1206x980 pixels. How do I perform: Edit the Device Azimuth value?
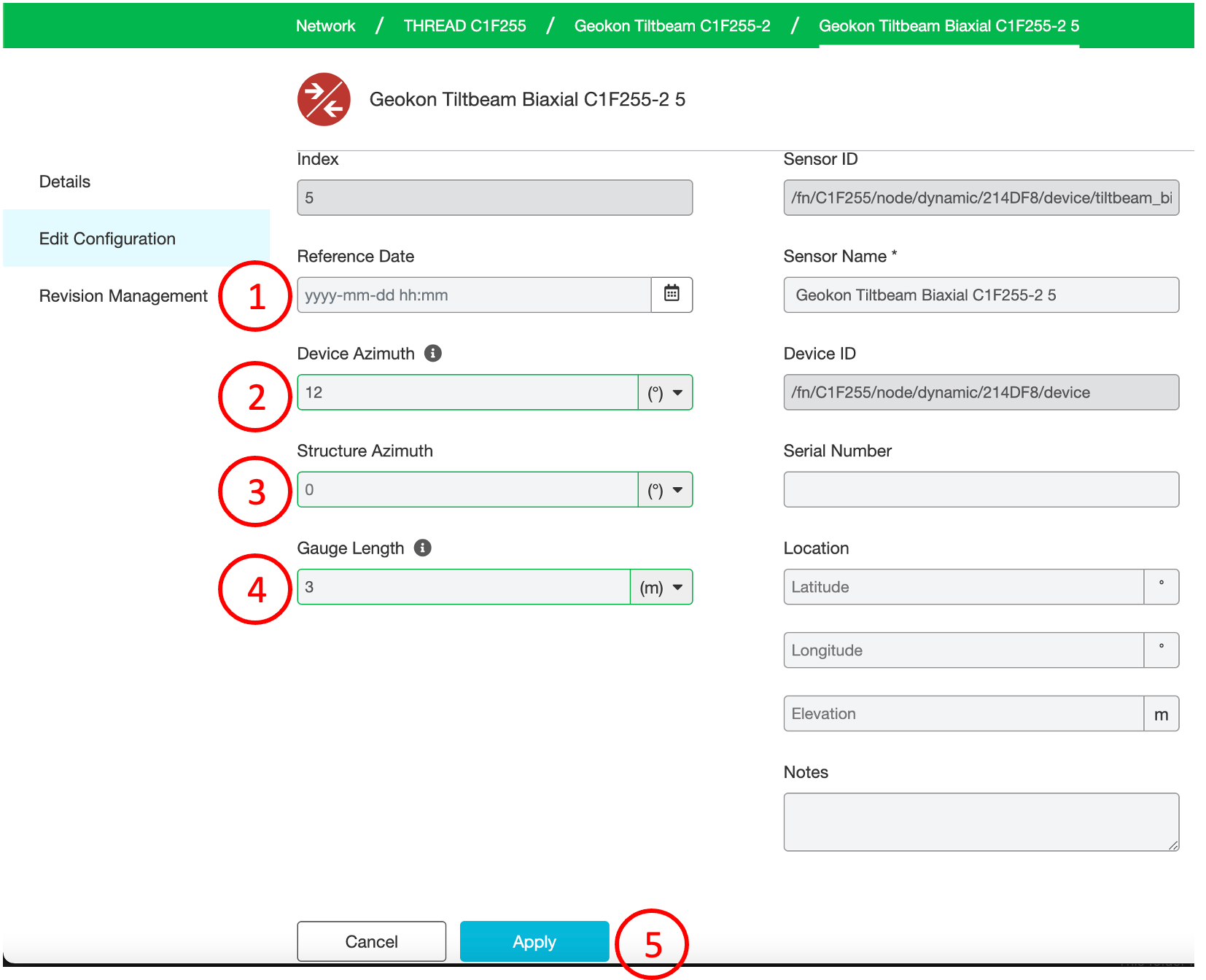point(467,392)
